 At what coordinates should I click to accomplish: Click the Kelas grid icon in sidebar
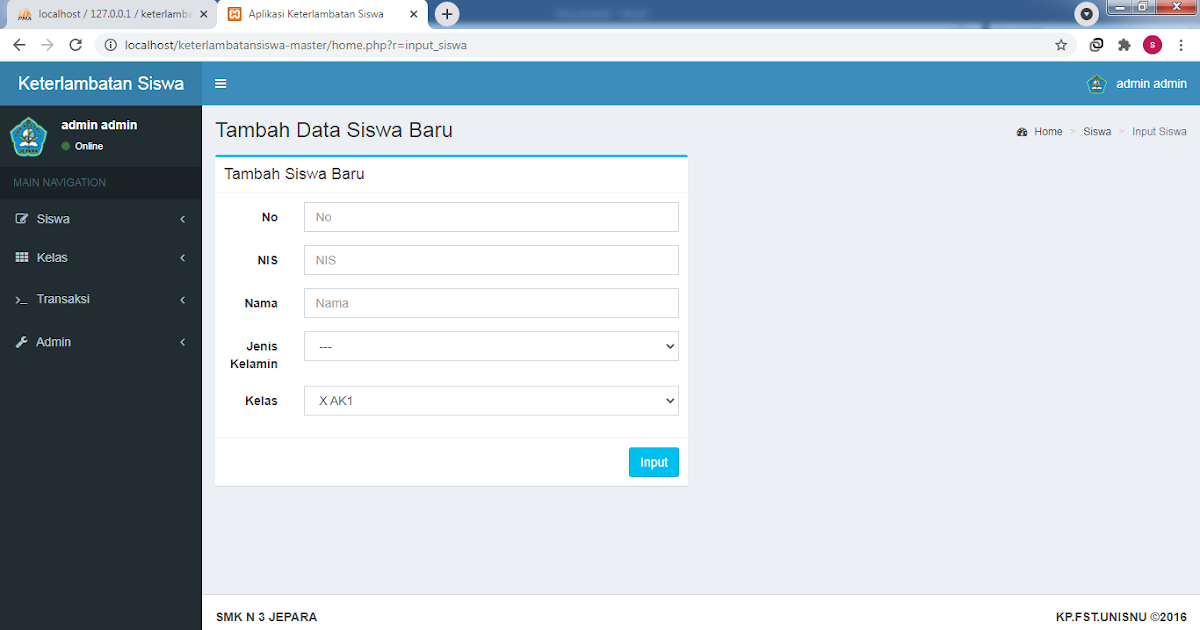(x=22, y=258)
